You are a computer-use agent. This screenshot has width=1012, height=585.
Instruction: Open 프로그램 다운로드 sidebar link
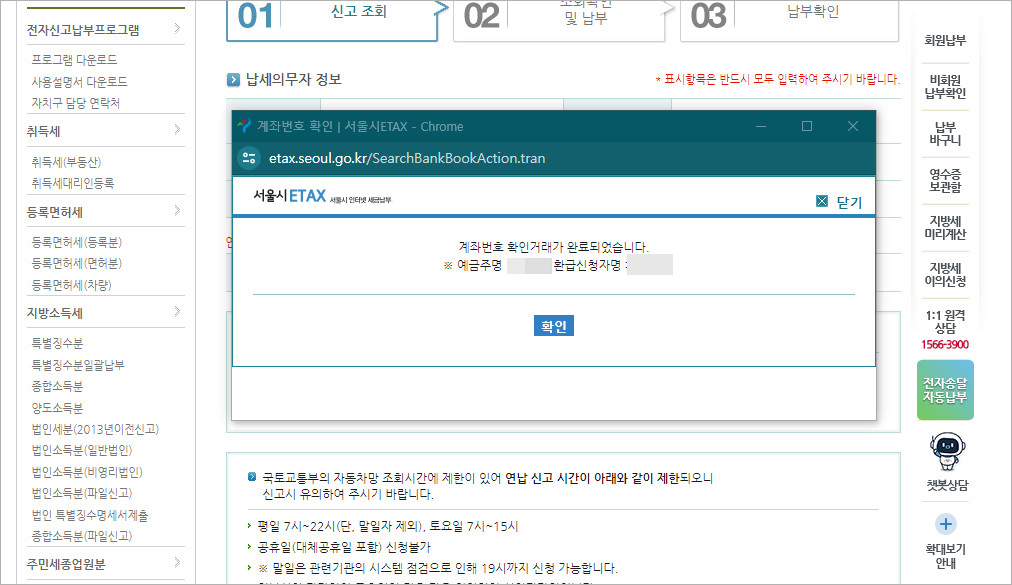tap(74, 60)
